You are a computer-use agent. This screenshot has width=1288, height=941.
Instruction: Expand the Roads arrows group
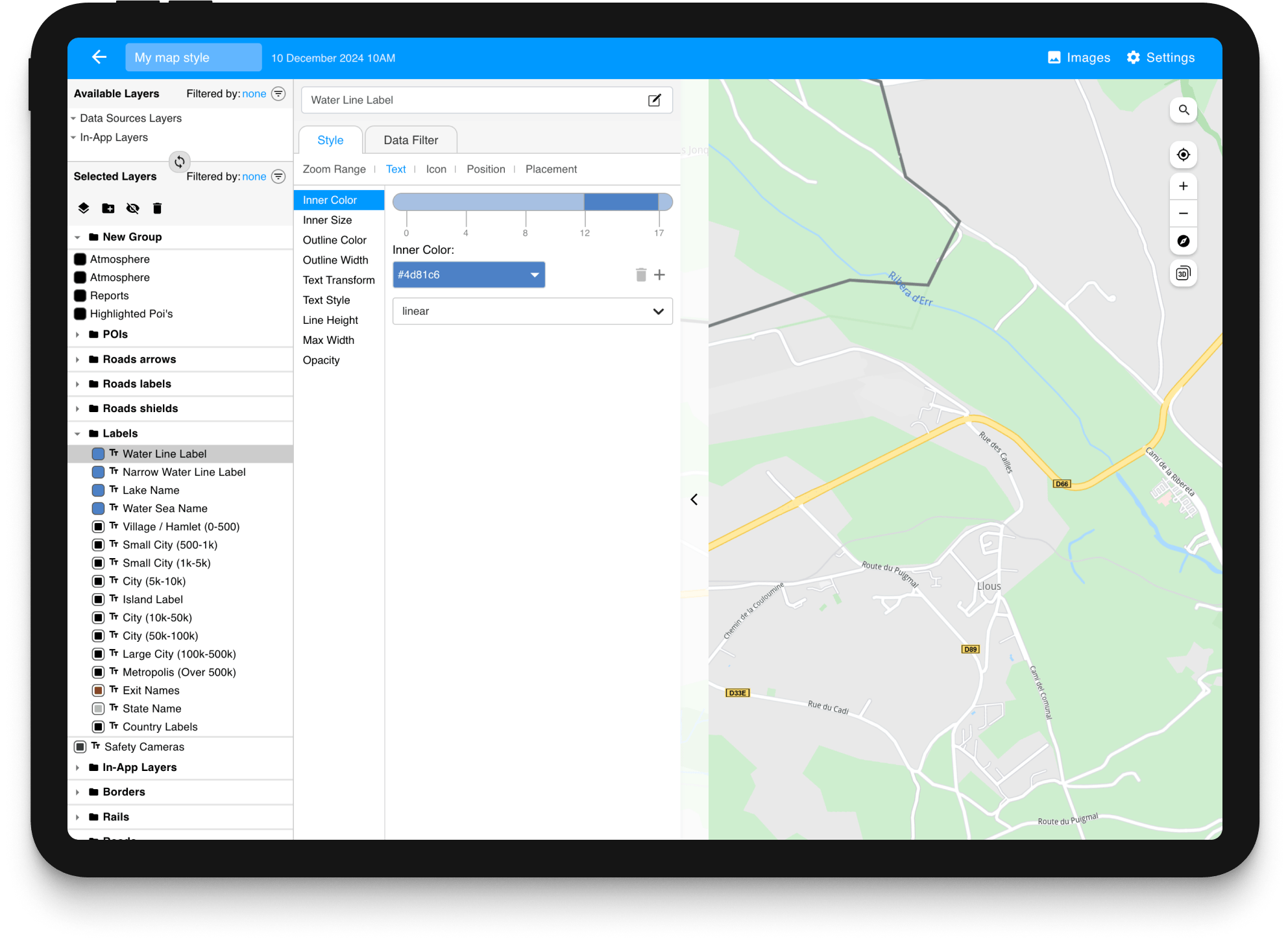(x=77, y=360)
